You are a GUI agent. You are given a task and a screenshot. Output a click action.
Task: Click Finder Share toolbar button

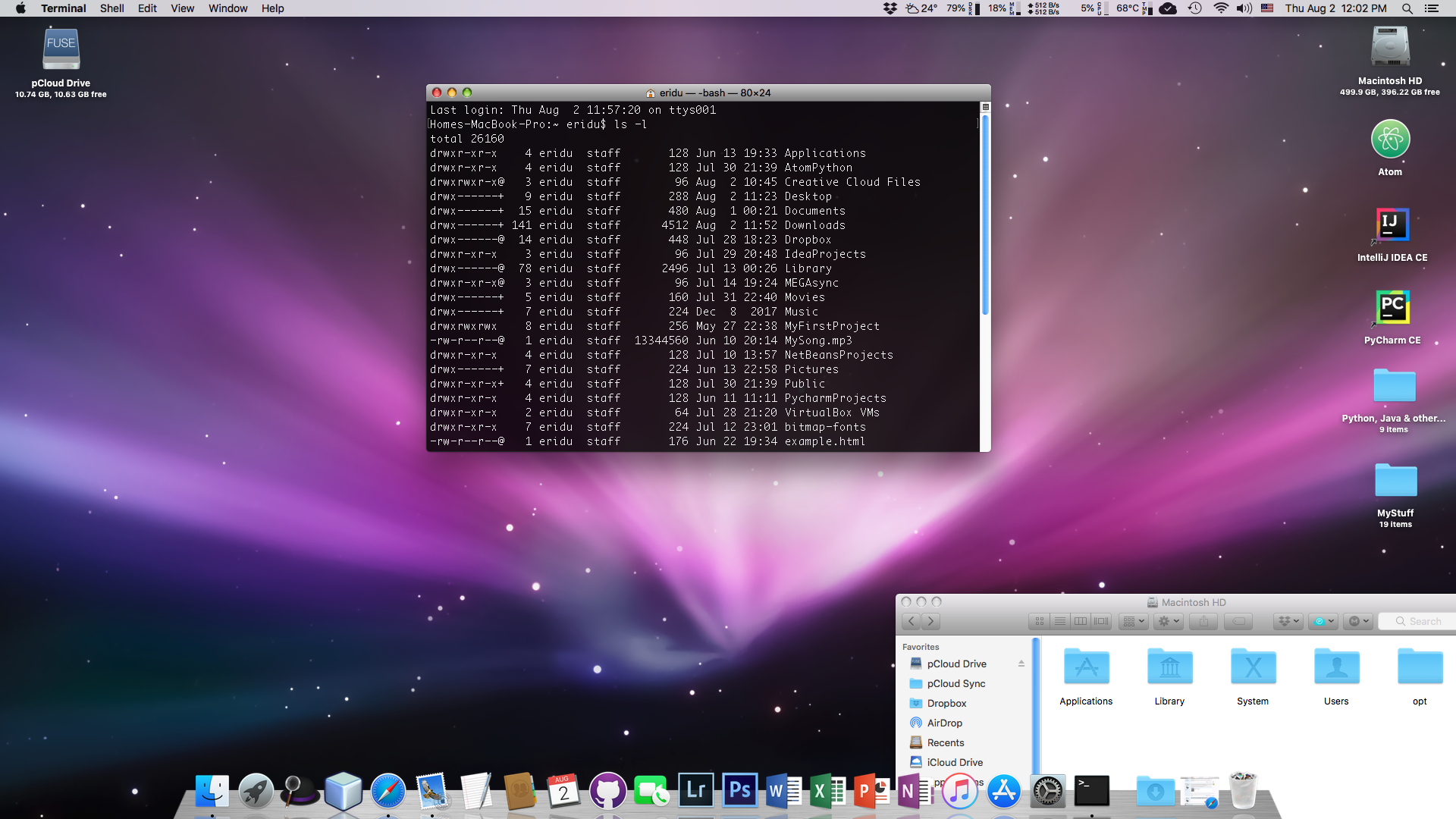pyautogui.click(x=1203, y=621)
